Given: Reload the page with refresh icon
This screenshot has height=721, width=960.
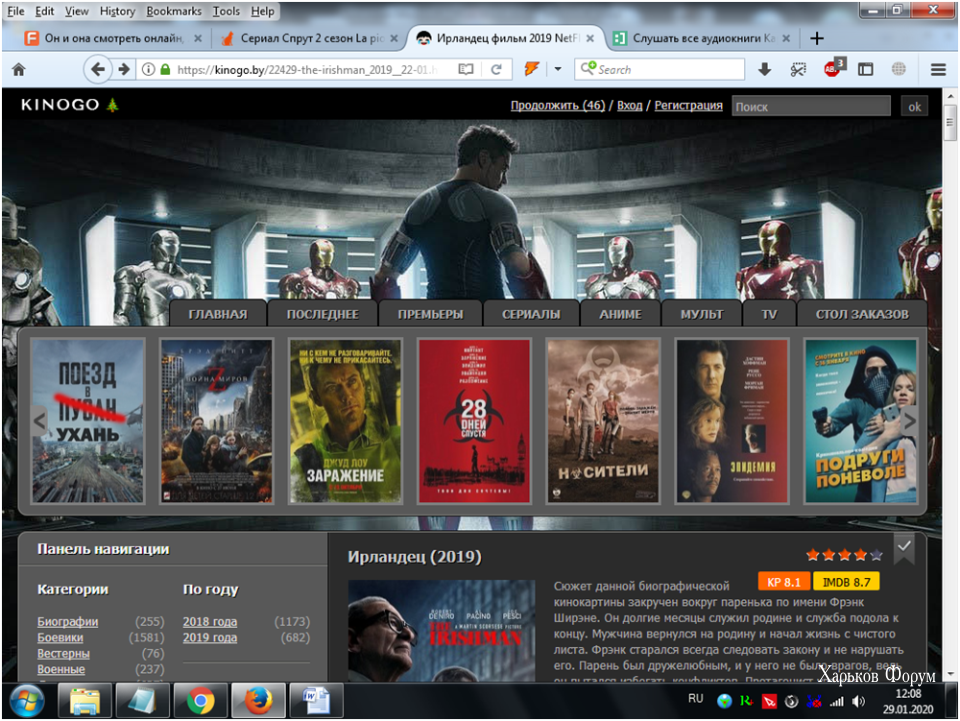Looking at the screenshot, I should (x=497, y=70).
